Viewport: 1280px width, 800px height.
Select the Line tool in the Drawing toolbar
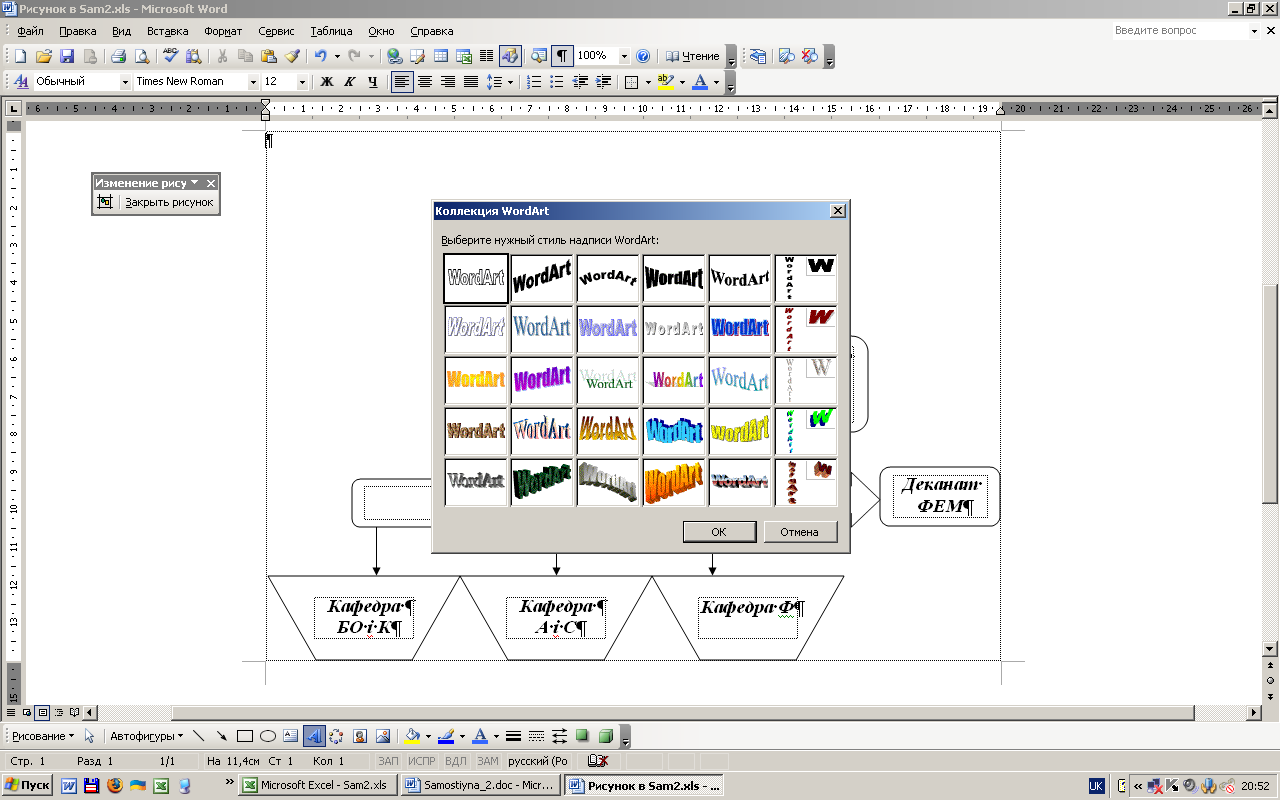[x=199, y=736]
